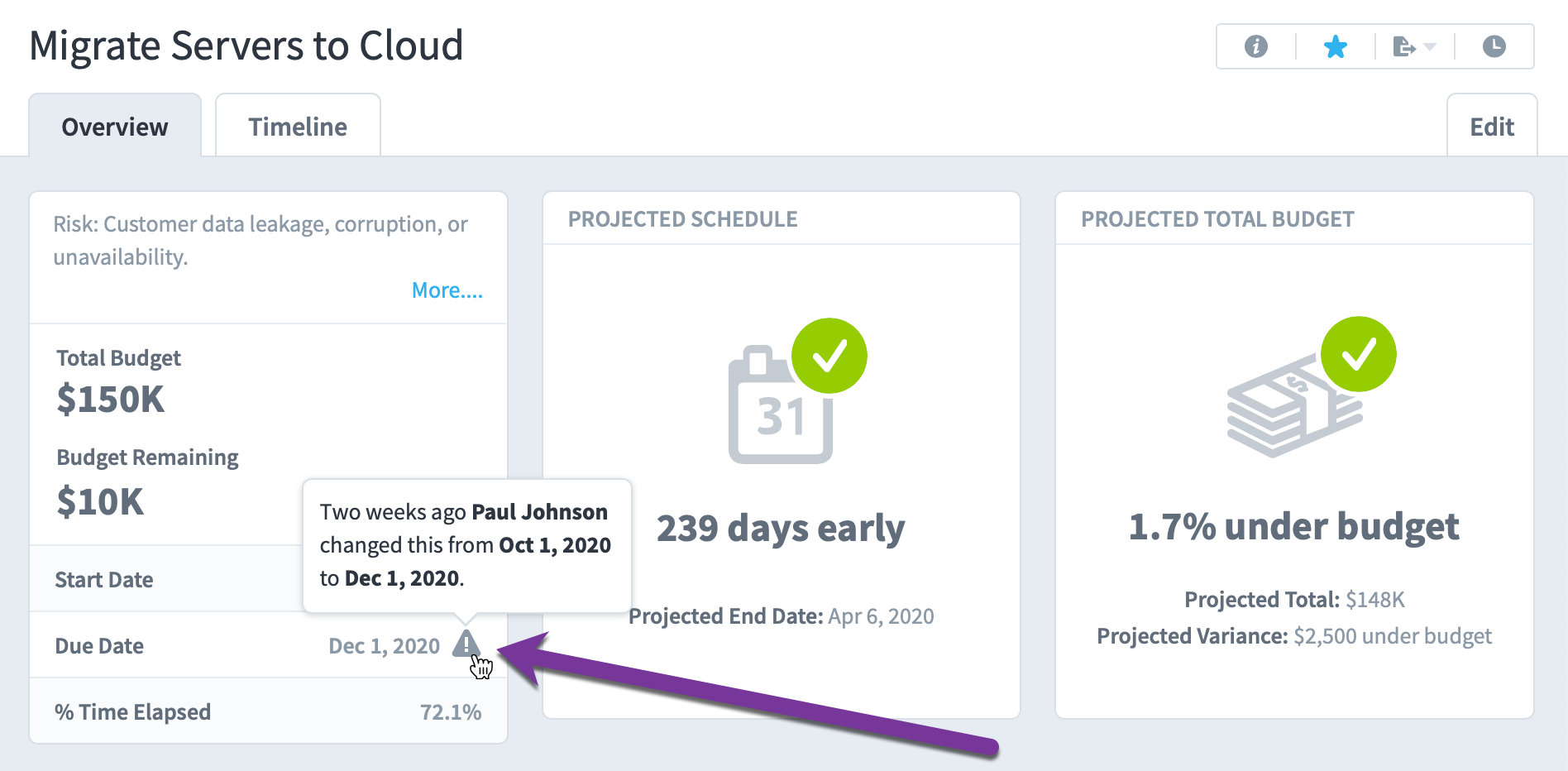Expand risk description with More link
Viewport: 1568px width, 771px height.
tap(447, 290)
